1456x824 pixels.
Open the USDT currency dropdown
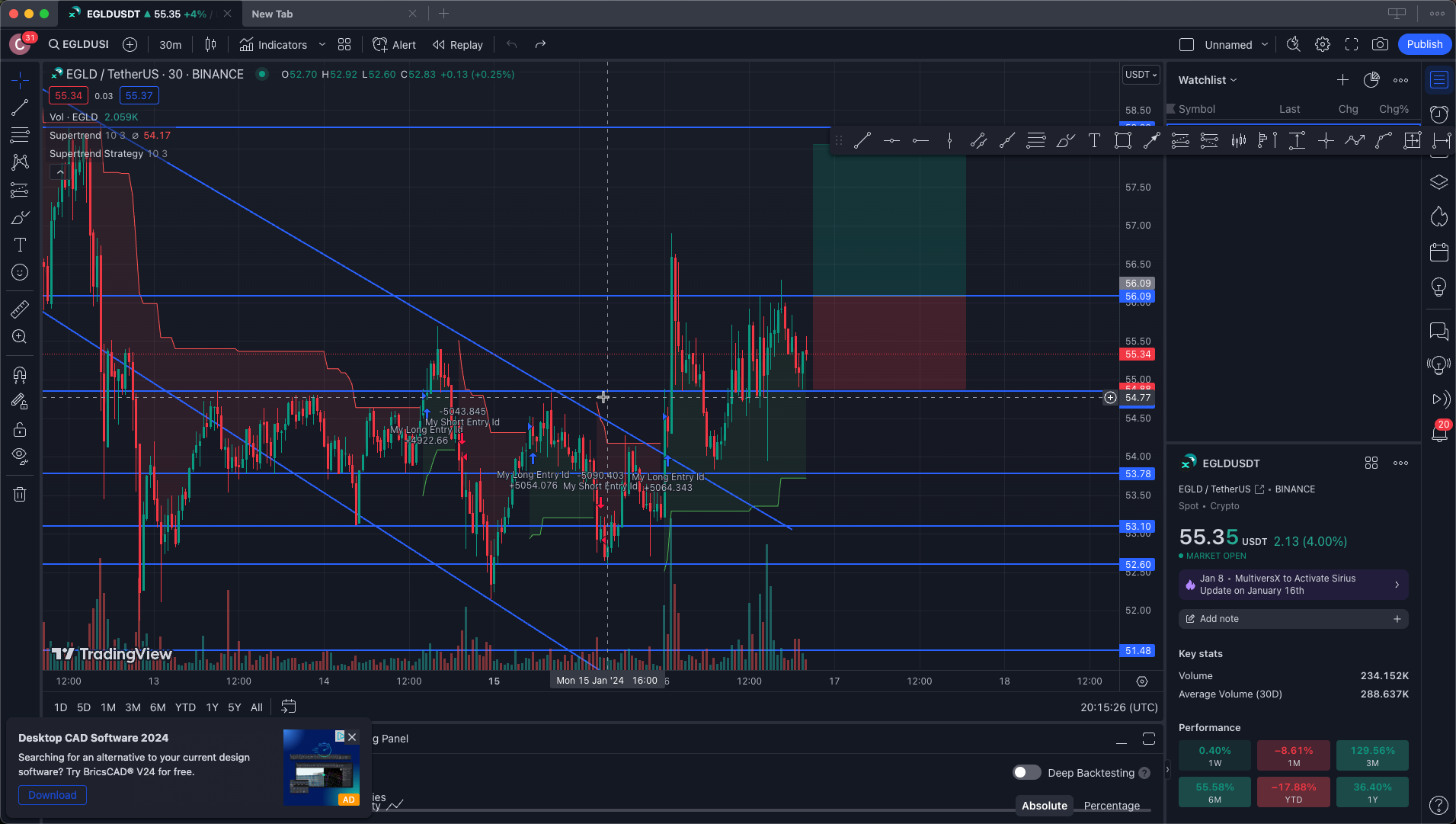(1141, 74)
